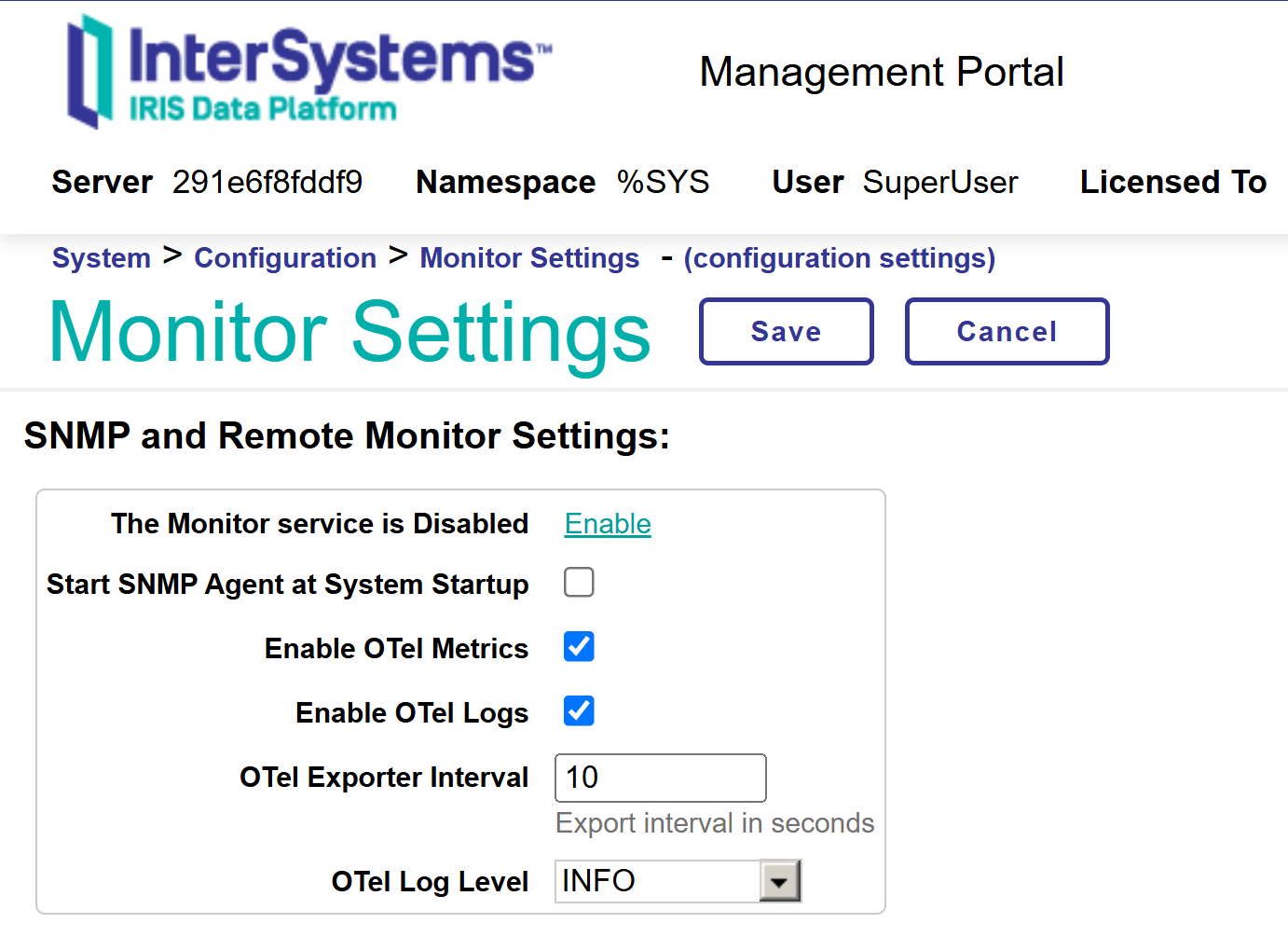Click the SuperUser user name

(939, 182)
